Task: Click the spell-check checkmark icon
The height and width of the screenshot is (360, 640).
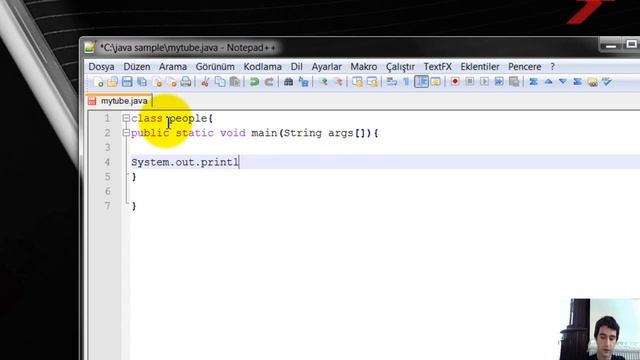Action: (607, 82)
